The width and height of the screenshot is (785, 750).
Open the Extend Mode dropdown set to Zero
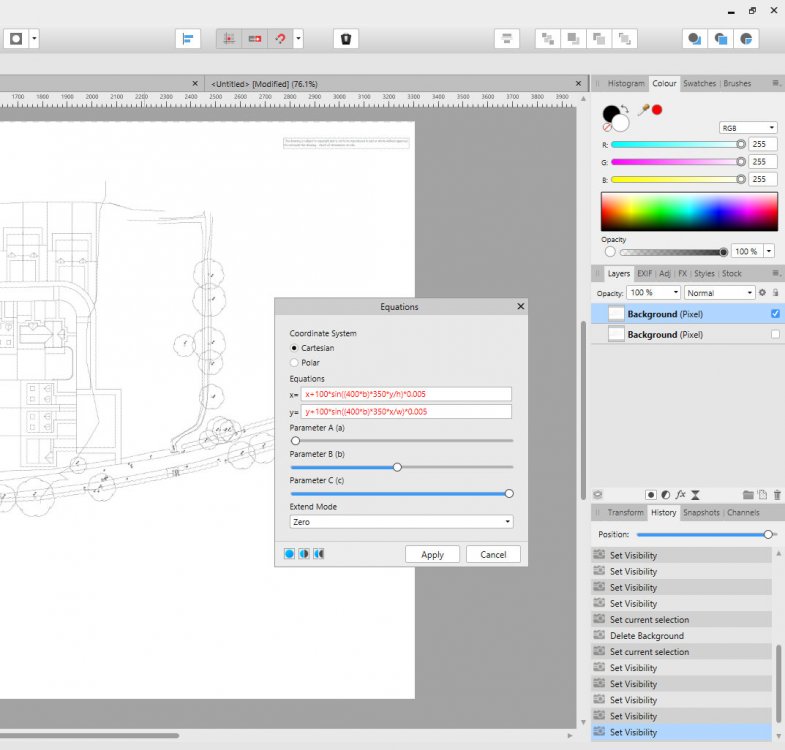(x=400, y=521)
